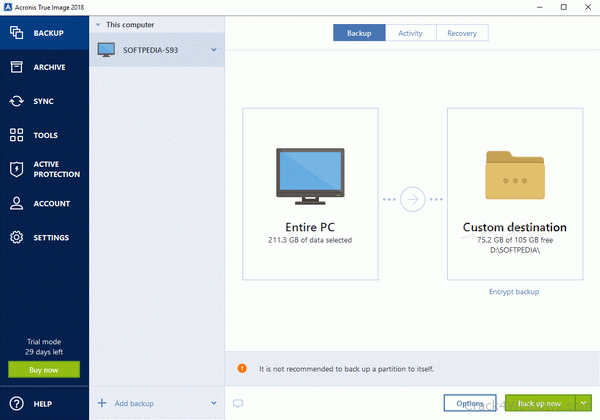Screen dimensions: 600x420
Task: Click the ACTIVE PROTECTION label
Action: pyautogui.click(x=57, y=169)
